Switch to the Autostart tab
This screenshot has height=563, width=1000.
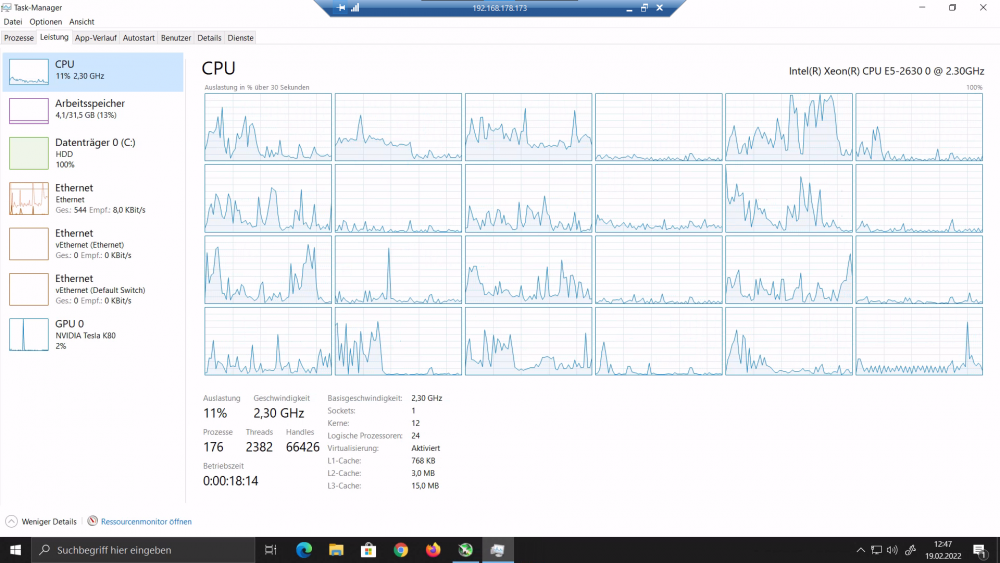point(138,38)
